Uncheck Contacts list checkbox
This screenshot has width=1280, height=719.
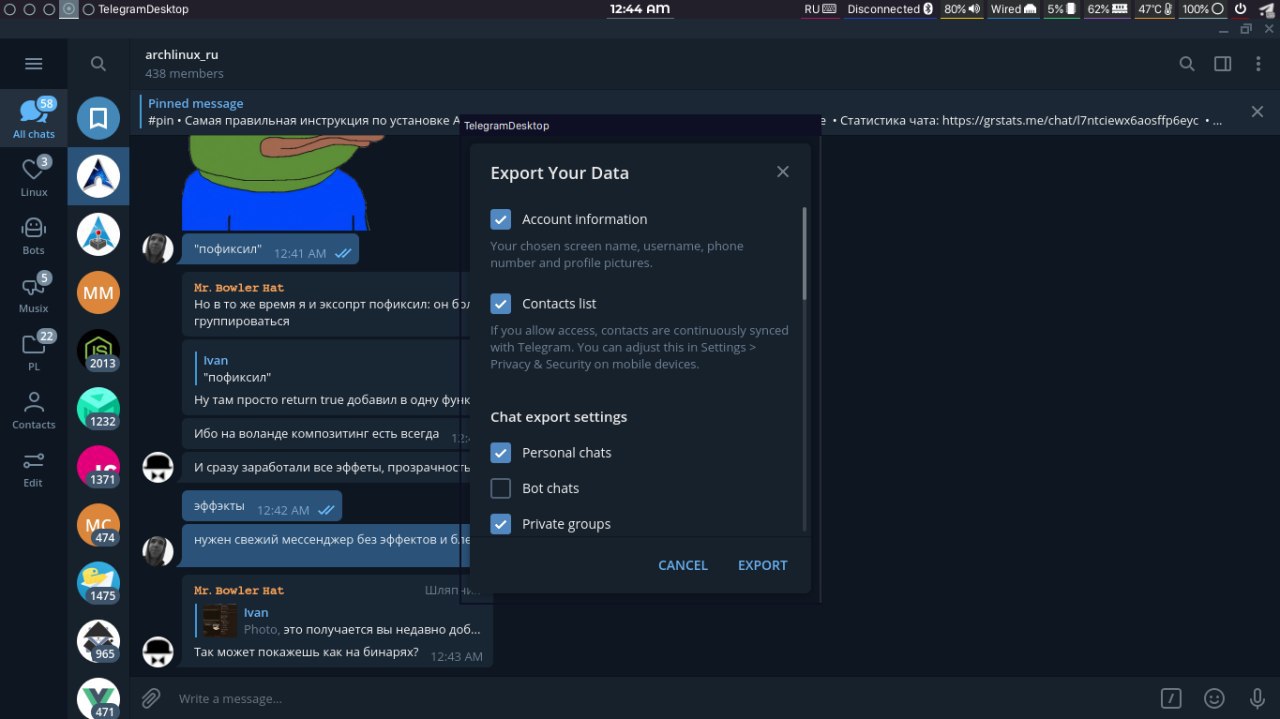501,303
